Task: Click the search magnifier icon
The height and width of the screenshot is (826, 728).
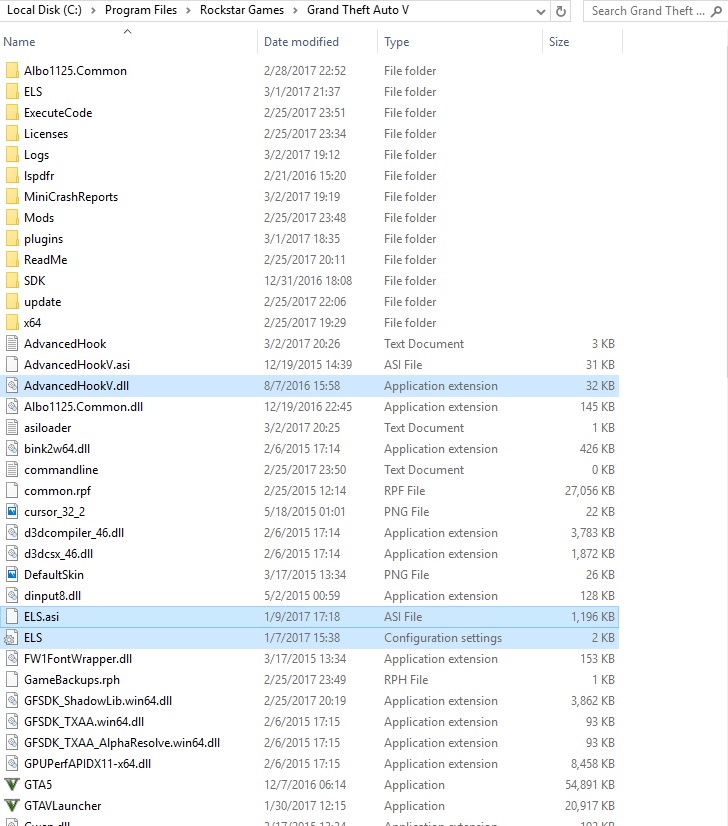Action: pyautogui.click(x=716, y=11)
